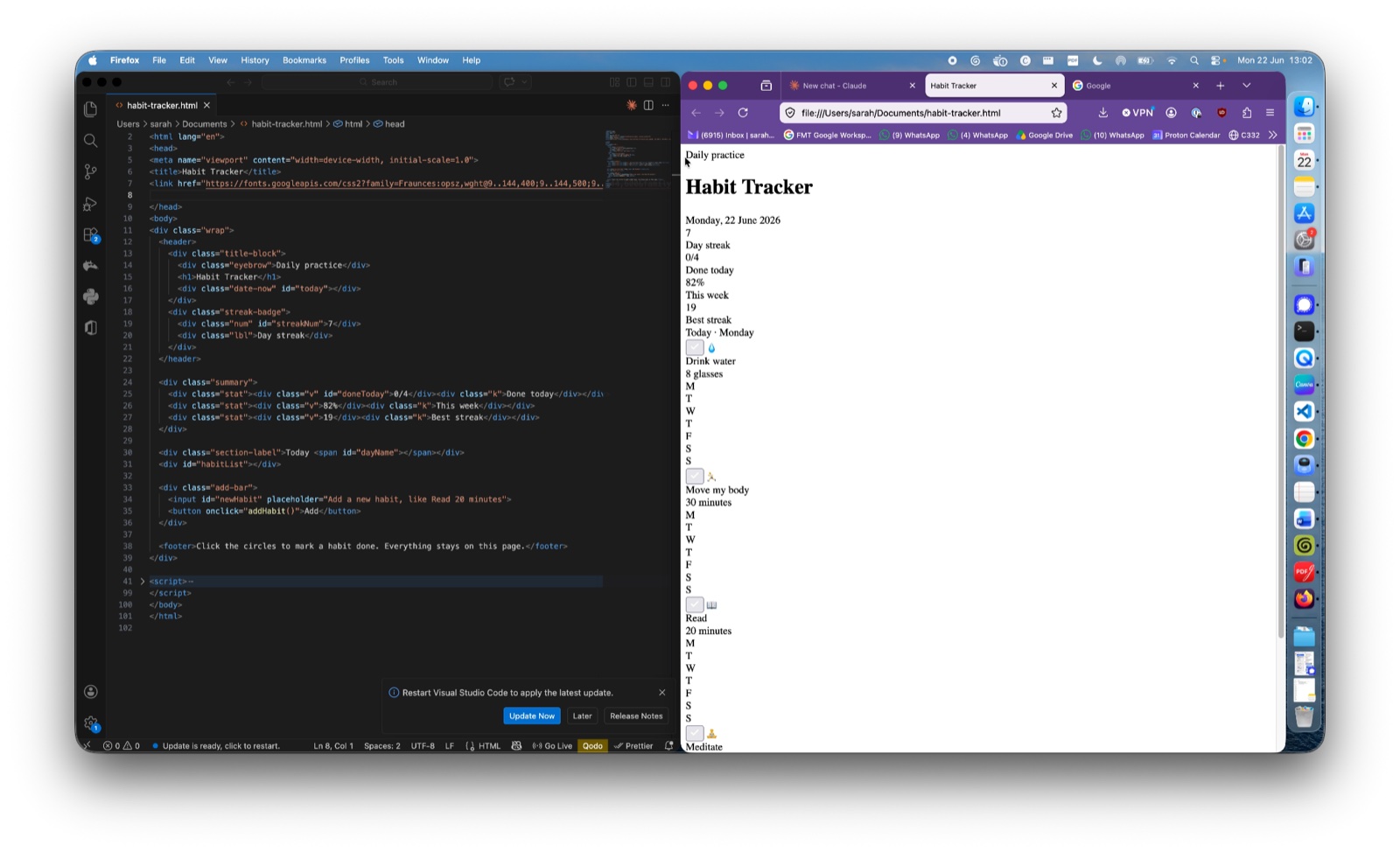The width and height of the screenshot is (1400, 852).
Task: Open VS Code Accounts icon
Action: point(90,692)
